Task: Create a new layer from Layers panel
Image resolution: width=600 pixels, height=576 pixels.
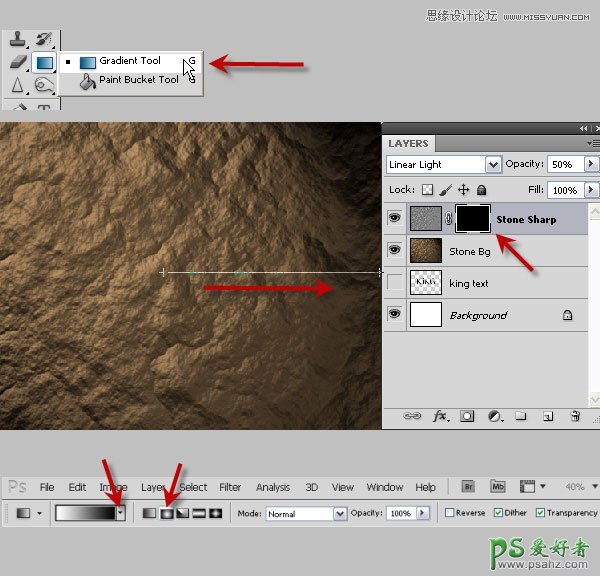Action: point(547,415)
